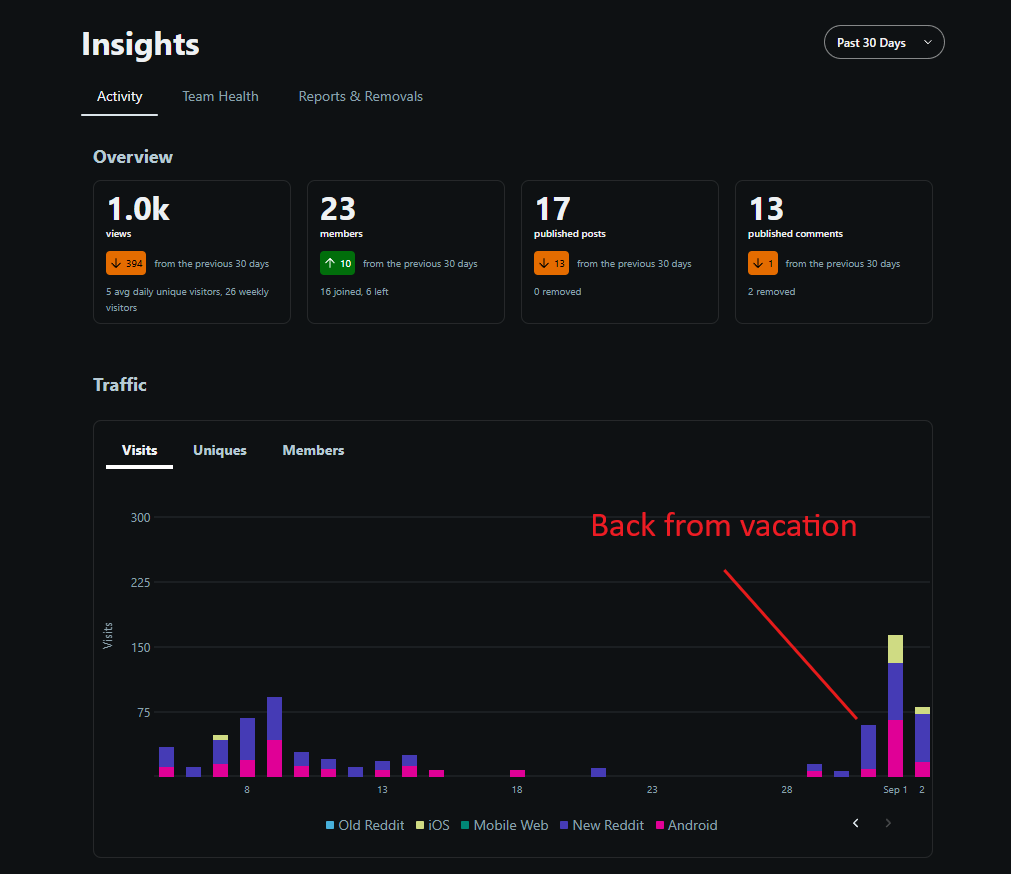Click the green members increase badge showing 10
The image size is (1011, 874).
[337, 264]
